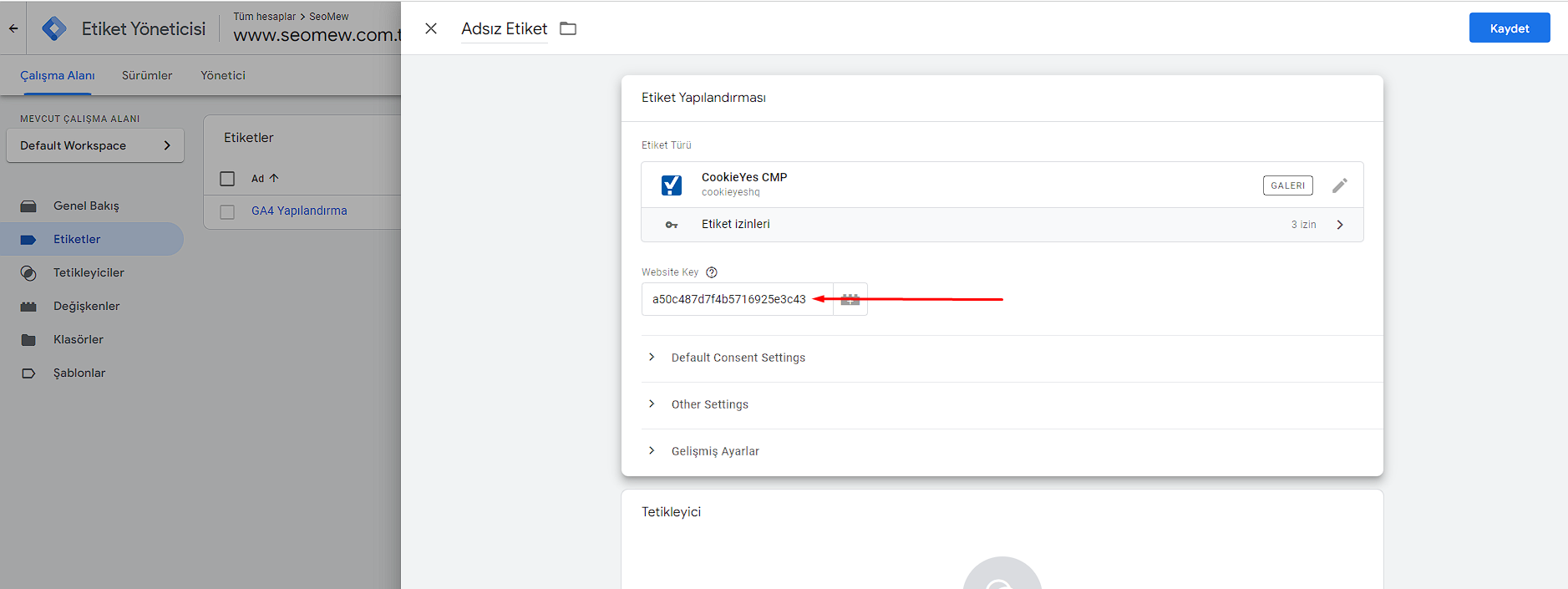Check the GA4 Yapılandırma tag checkbox

[227, 211]
